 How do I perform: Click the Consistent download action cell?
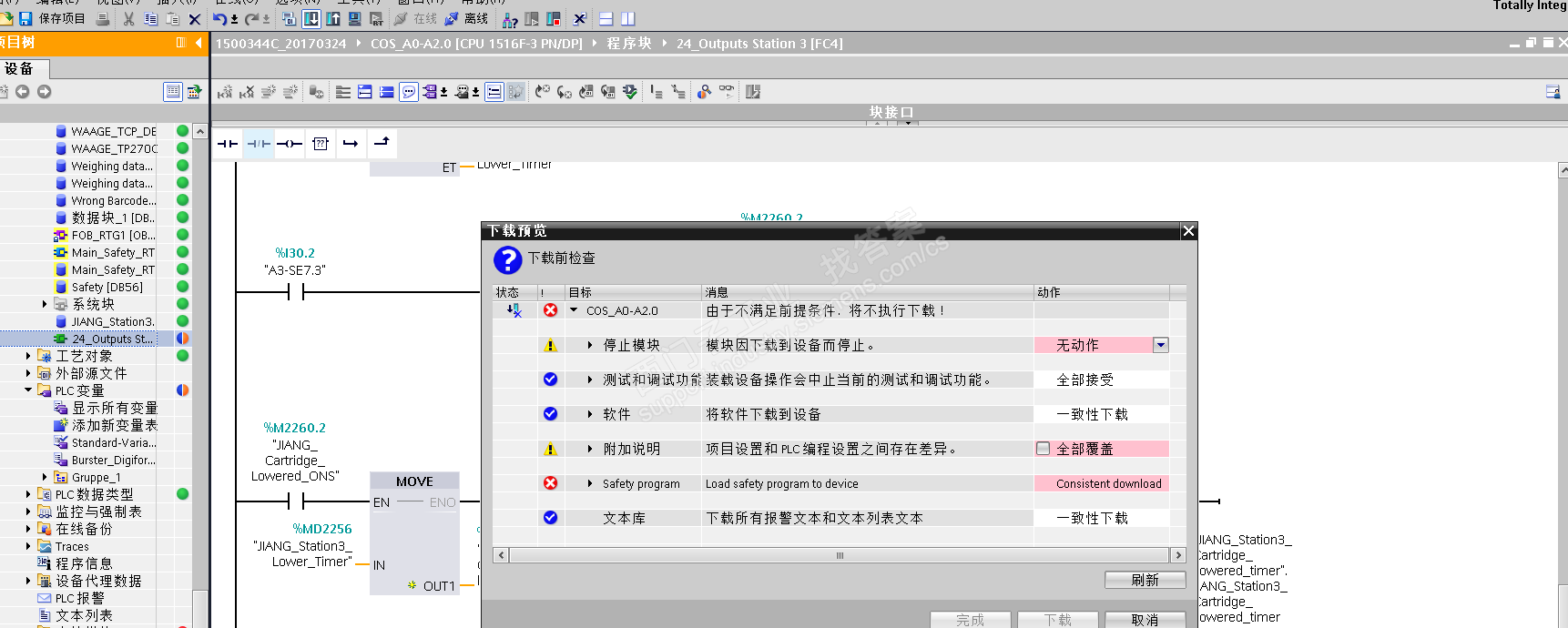1102,483
